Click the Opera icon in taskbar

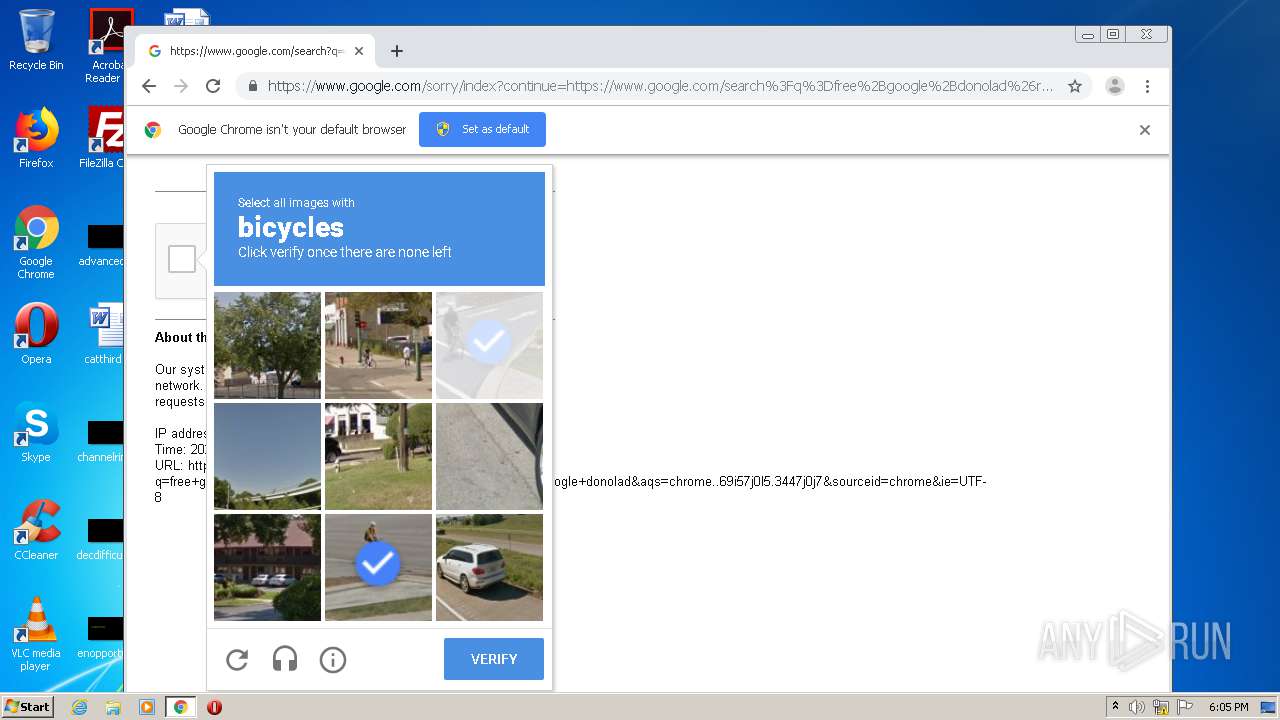214,707
